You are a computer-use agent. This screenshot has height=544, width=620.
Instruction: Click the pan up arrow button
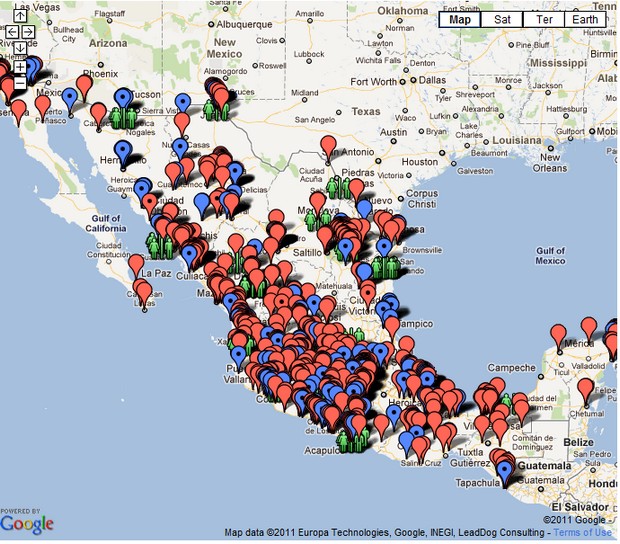click(18, 17)
